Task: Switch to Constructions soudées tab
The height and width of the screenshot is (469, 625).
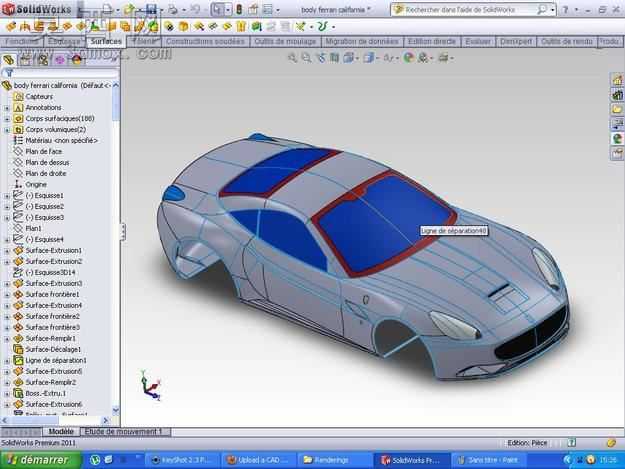Action: pos(205,41)
